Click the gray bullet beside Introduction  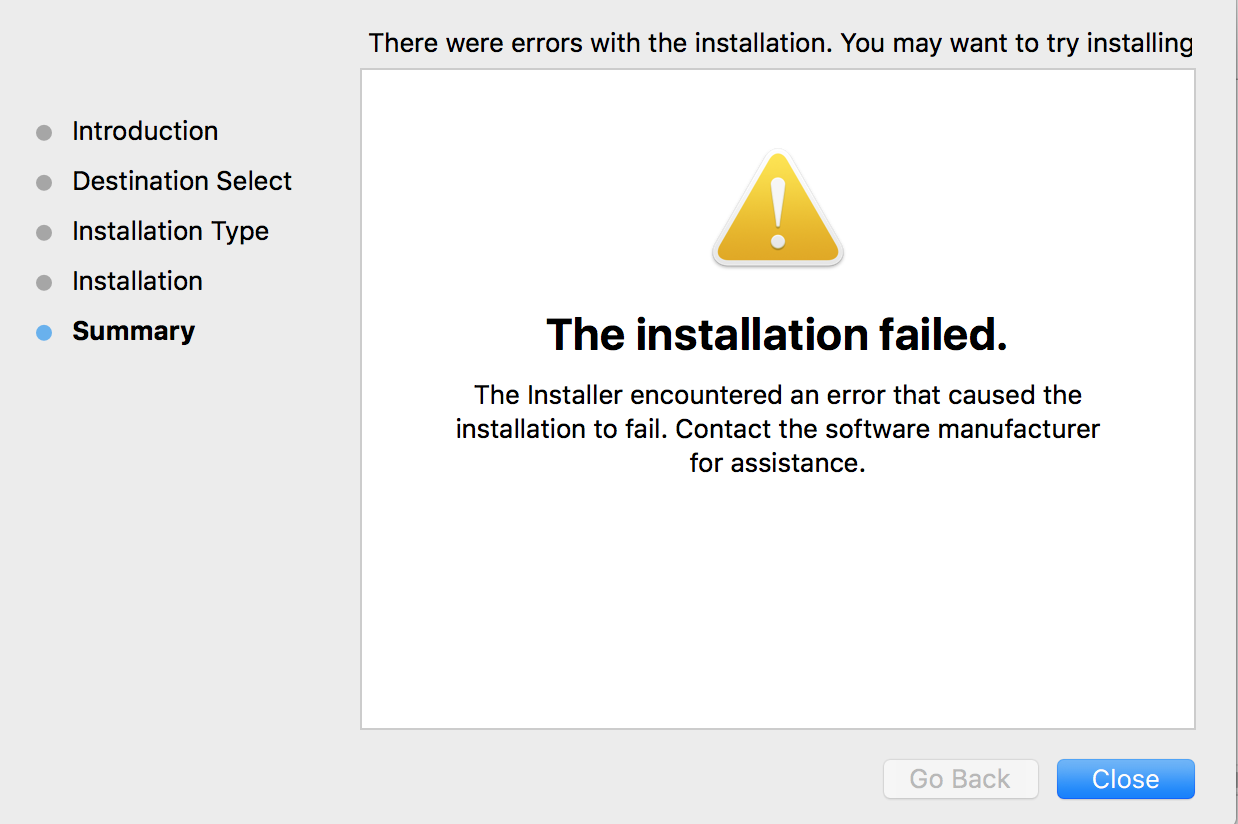coord(44,132)
